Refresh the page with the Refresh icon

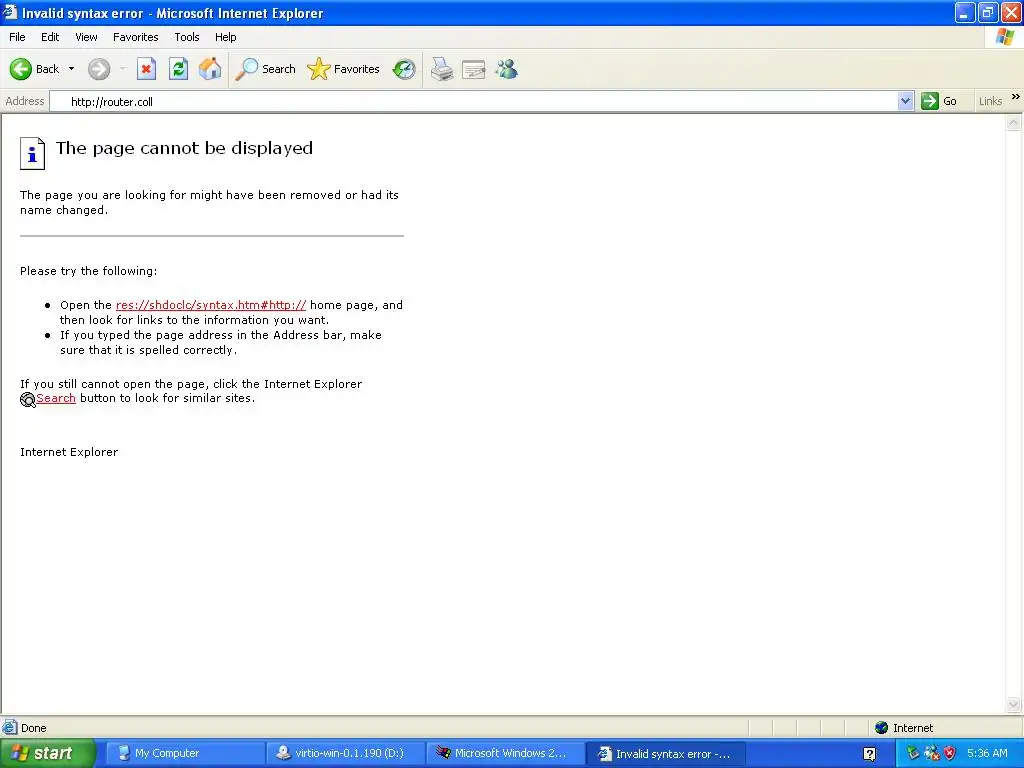178,69
